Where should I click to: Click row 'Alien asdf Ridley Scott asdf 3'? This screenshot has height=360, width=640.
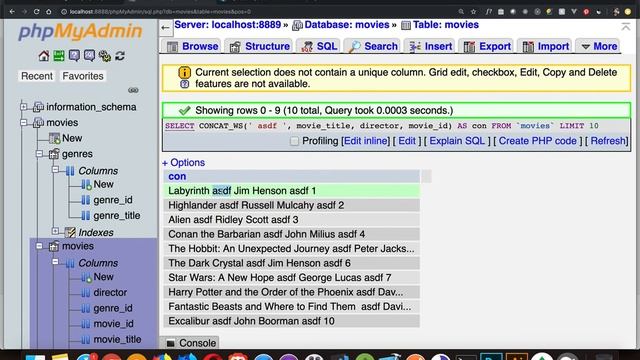click(291, 220)
